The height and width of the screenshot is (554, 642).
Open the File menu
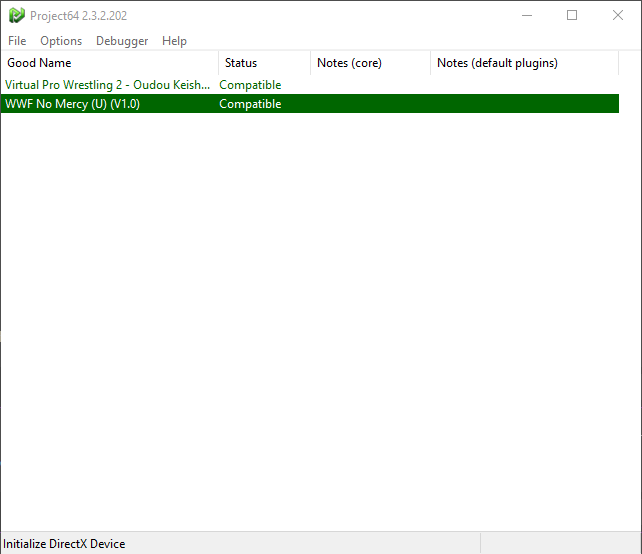coord(17,41)
